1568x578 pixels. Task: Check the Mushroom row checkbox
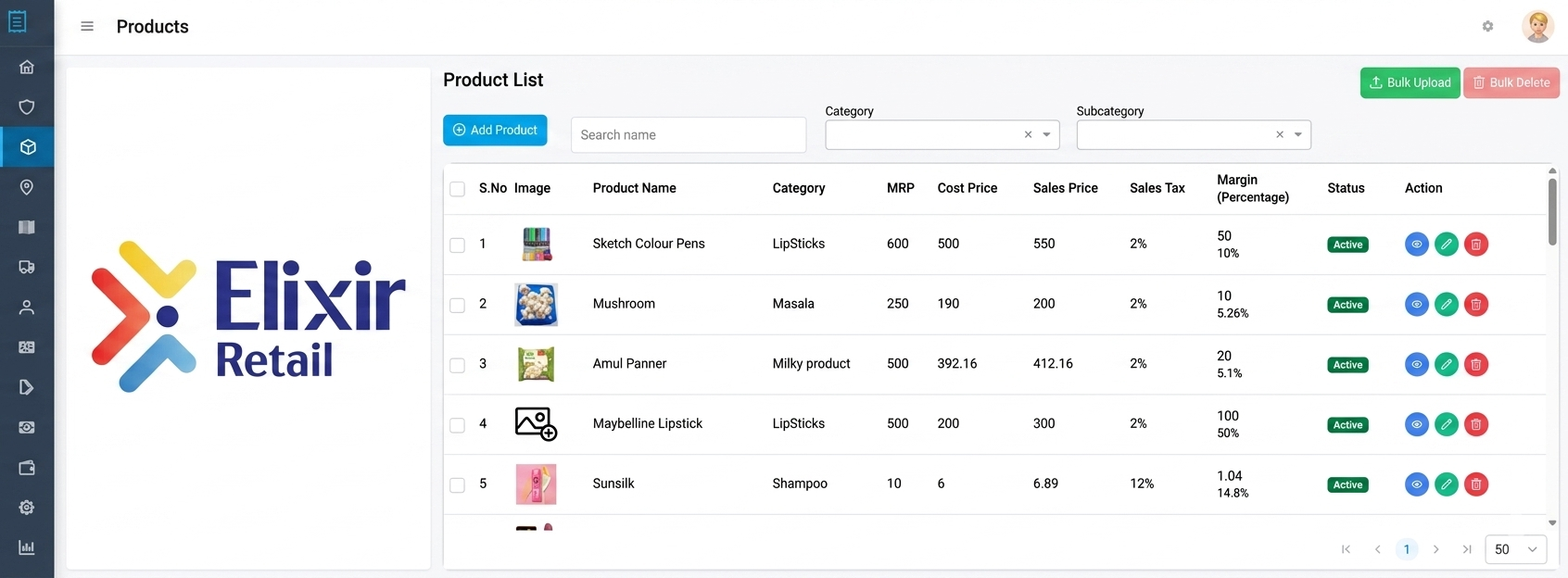(457, 305)
